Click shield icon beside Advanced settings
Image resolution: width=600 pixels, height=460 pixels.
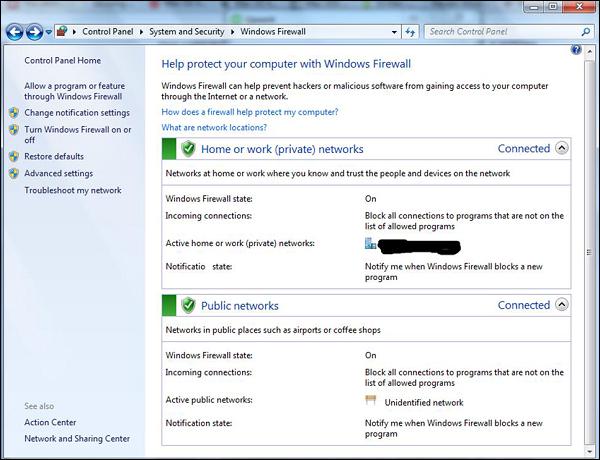click(14, 173)
